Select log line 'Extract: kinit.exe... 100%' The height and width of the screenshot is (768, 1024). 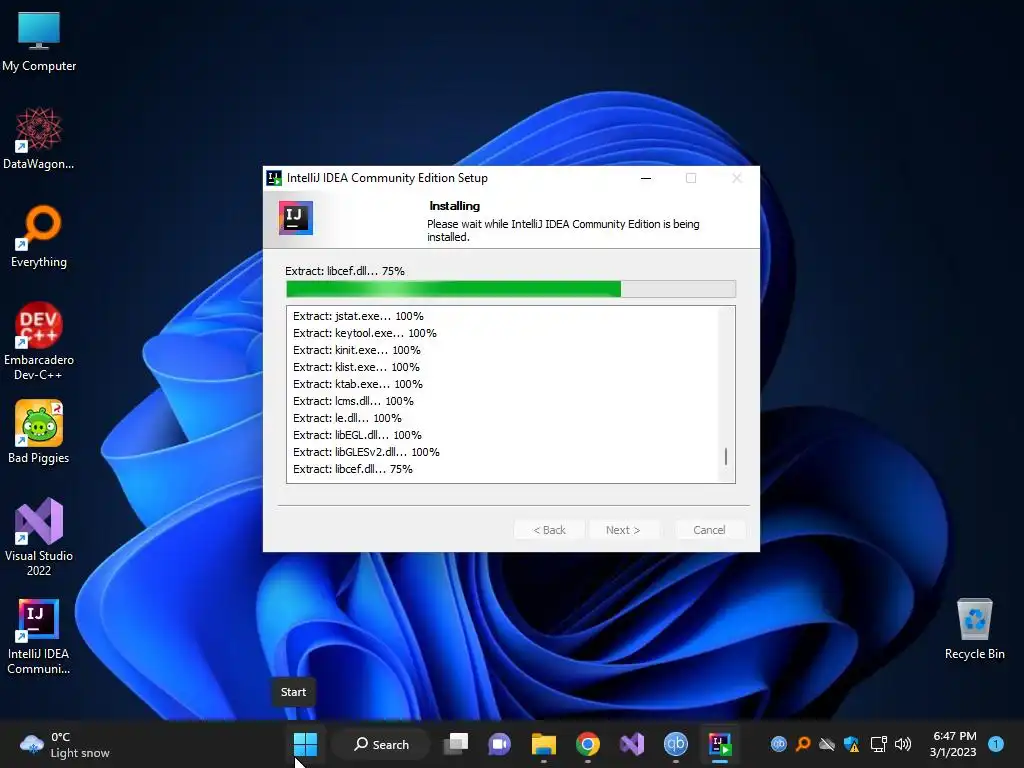(357, 350)
